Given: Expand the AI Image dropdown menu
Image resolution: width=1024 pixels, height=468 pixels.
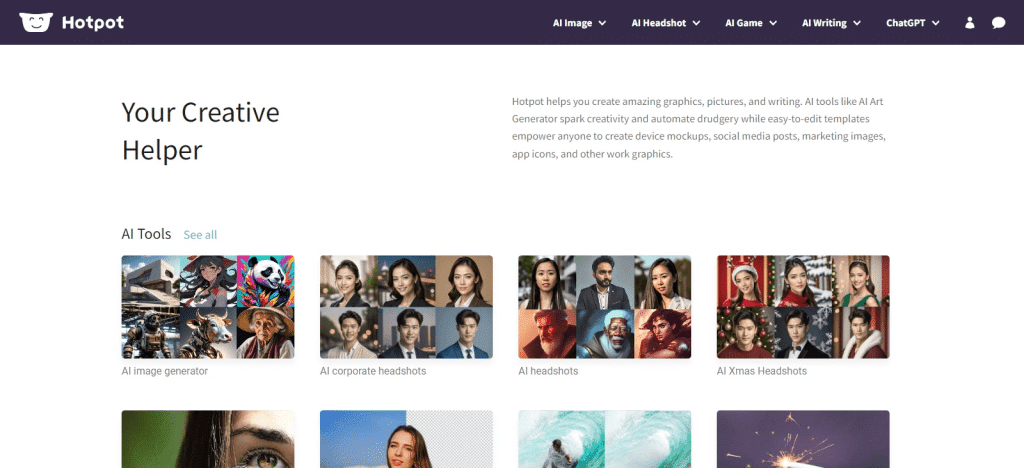Looking at the screenshot, I should pyautogui.click(x=579, y=23).
